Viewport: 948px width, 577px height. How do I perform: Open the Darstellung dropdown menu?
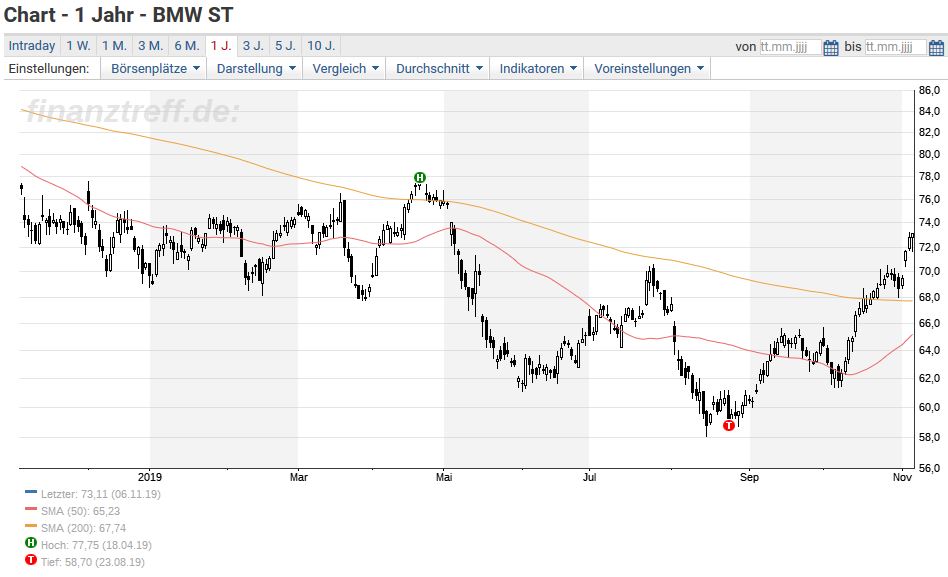255,69
